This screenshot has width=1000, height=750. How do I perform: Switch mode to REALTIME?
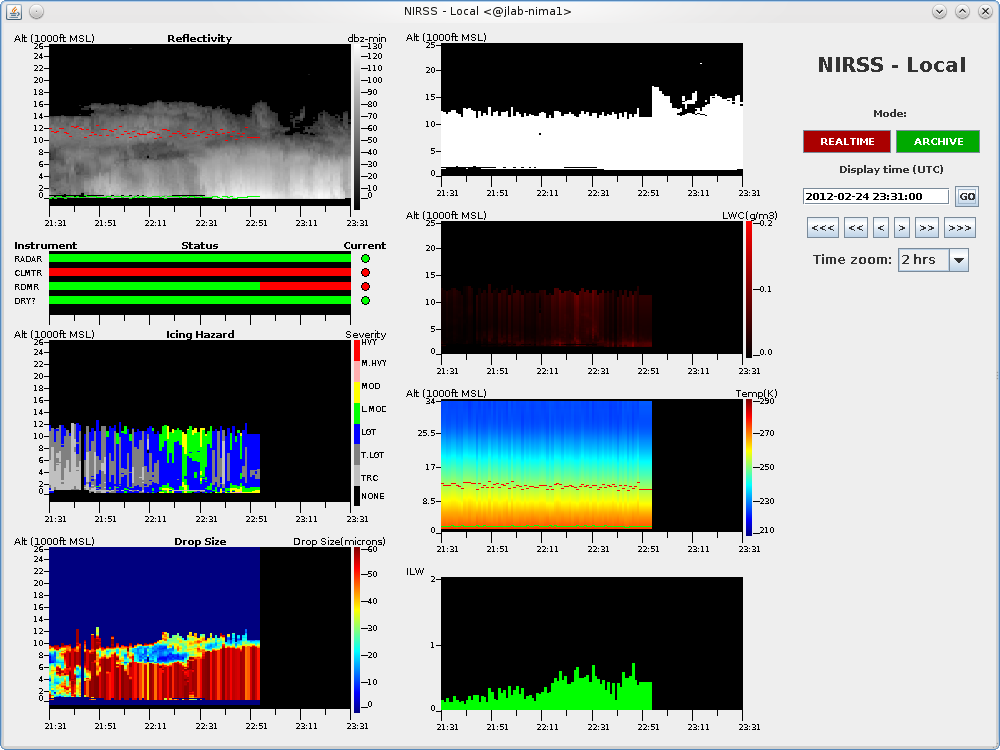pyautogui.click(x=847, y=142)
